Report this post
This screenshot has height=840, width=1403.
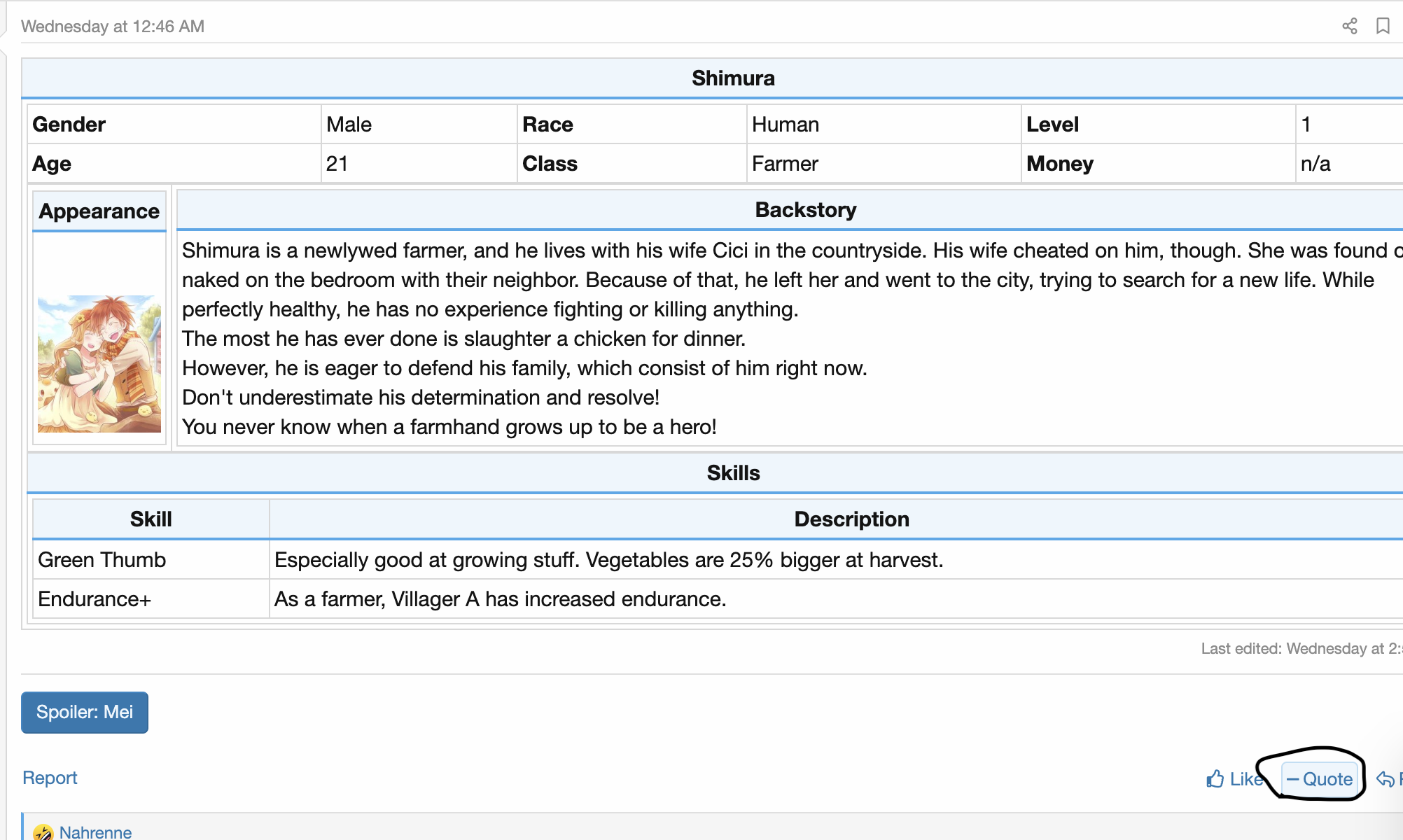(50, 778)
